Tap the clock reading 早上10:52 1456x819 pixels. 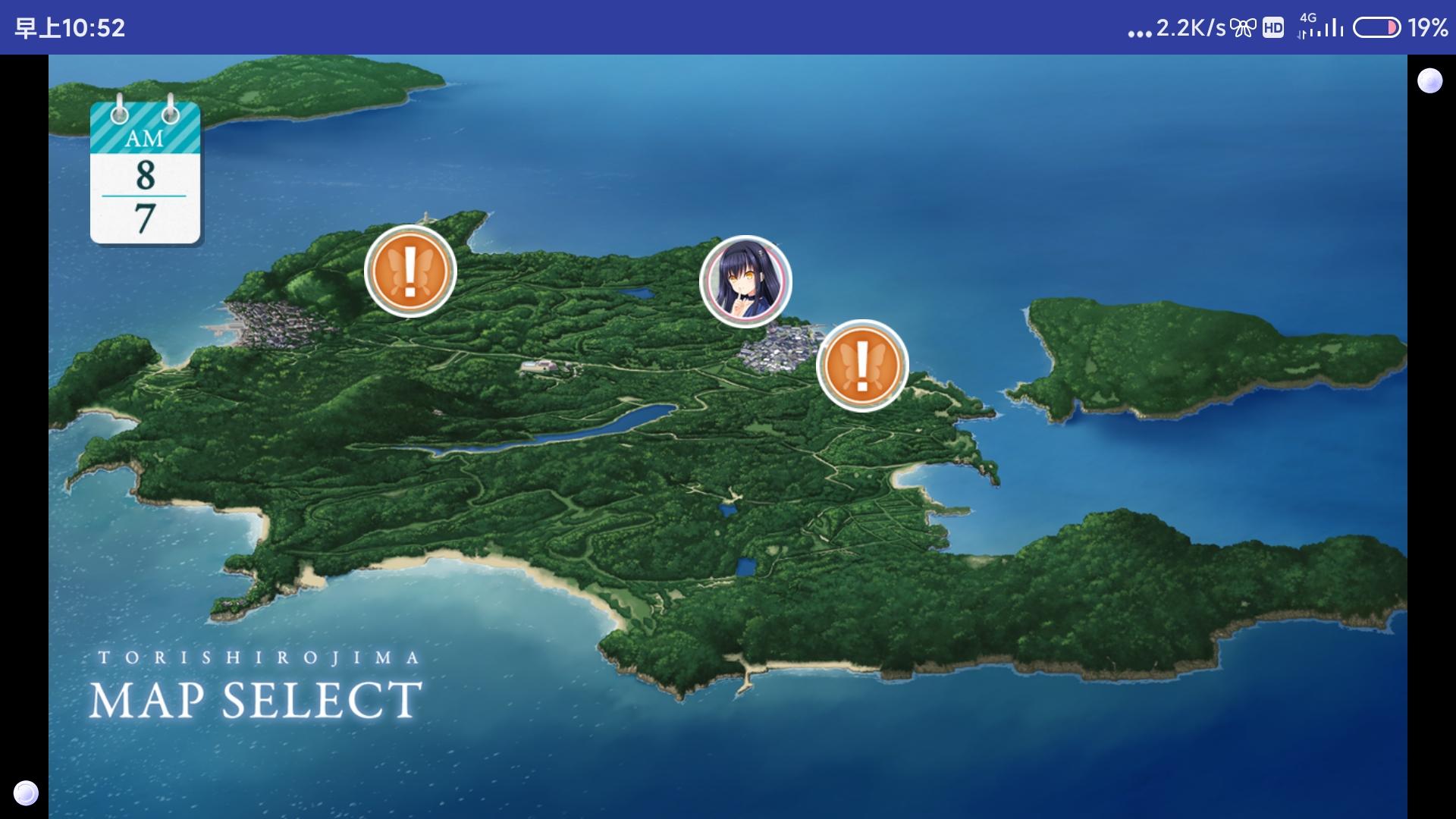70,28
